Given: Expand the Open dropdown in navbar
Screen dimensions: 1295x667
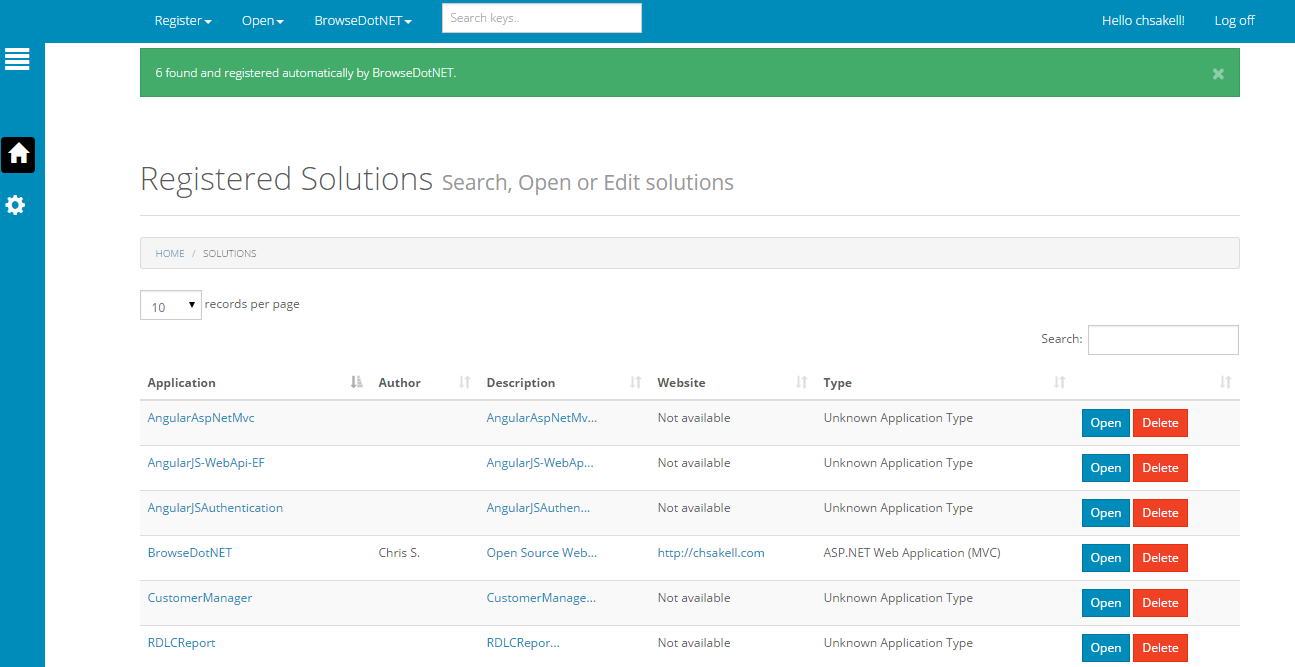Looking at the screenshot, I should click(x=262, y=21).
